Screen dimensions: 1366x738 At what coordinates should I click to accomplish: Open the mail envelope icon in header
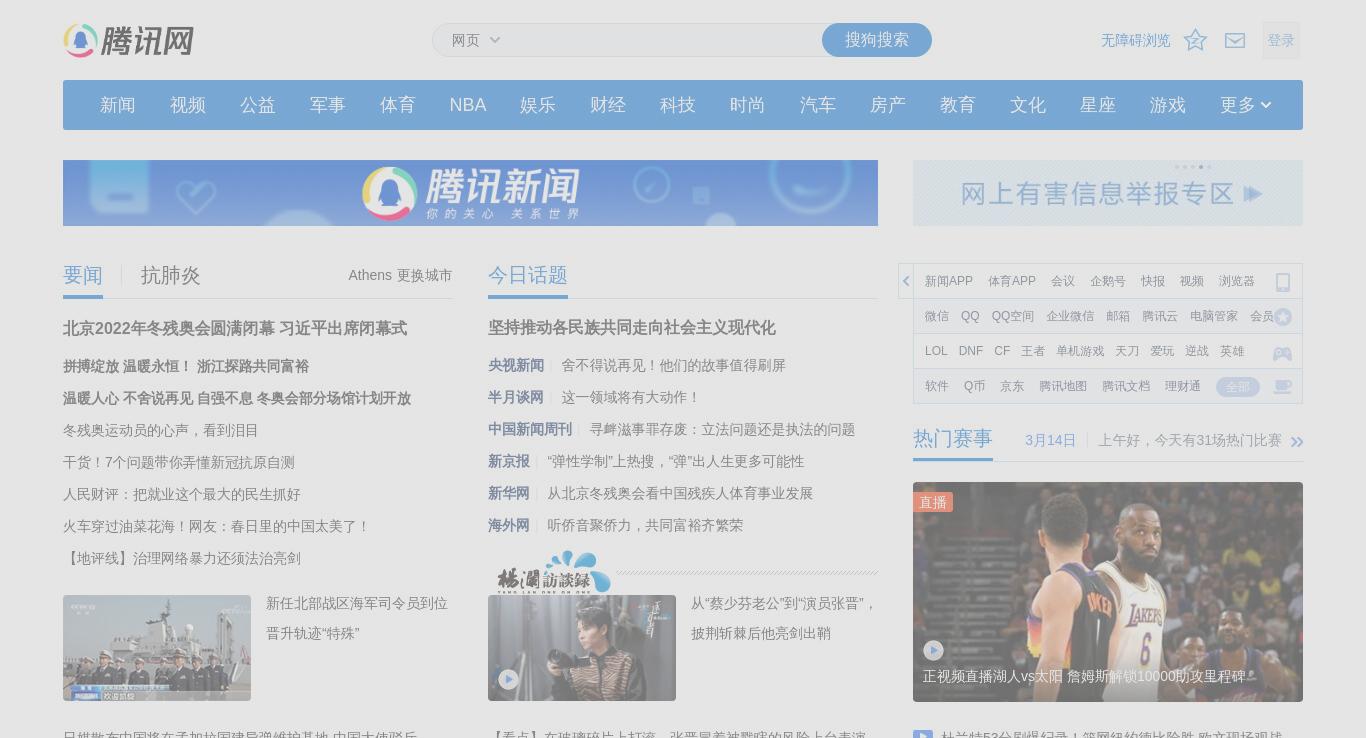click(1235, 40)
